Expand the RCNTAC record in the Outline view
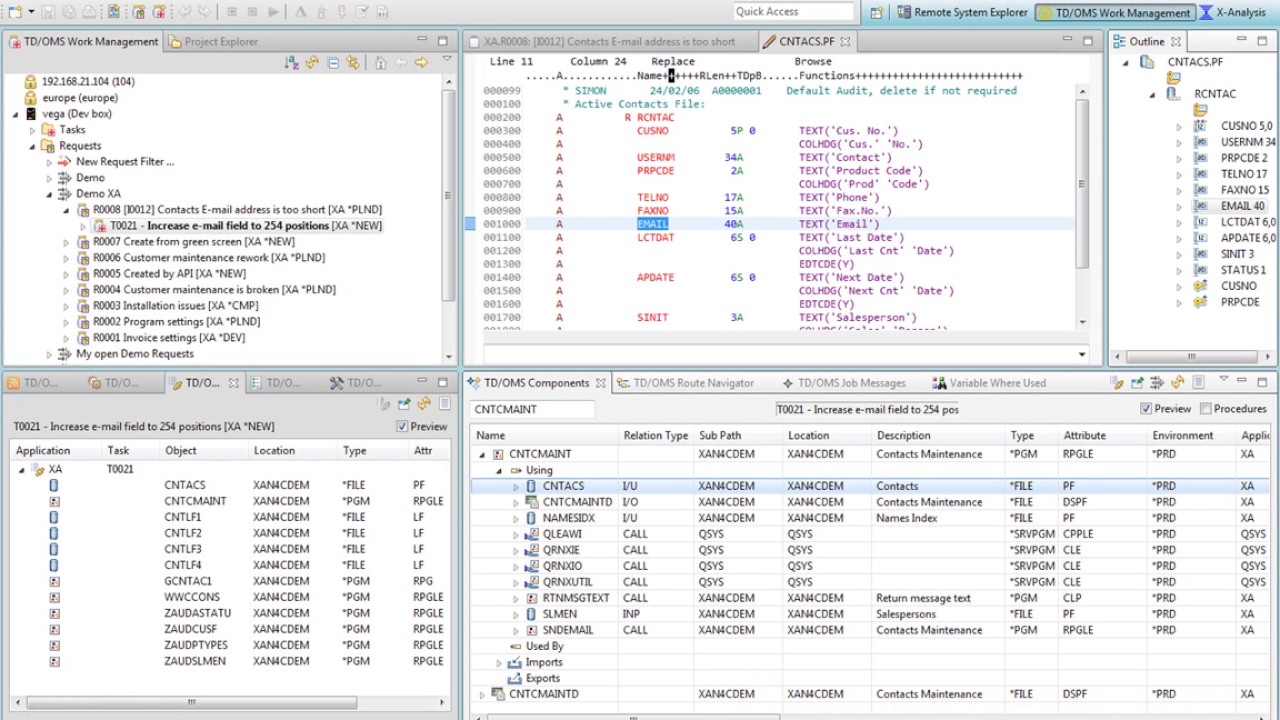Screen dimensions: 1280x720 point(1152,95)
